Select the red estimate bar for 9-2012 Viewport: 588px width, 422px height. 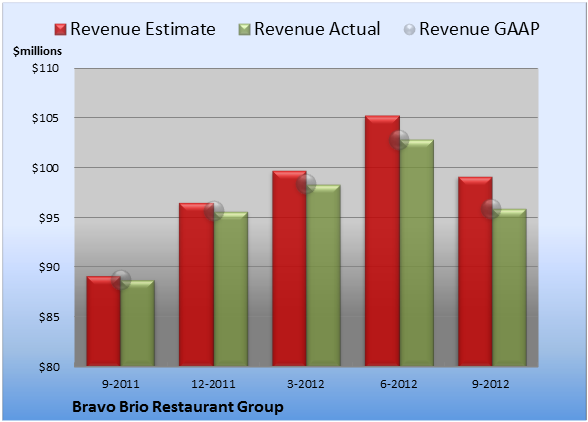[475, 272]
